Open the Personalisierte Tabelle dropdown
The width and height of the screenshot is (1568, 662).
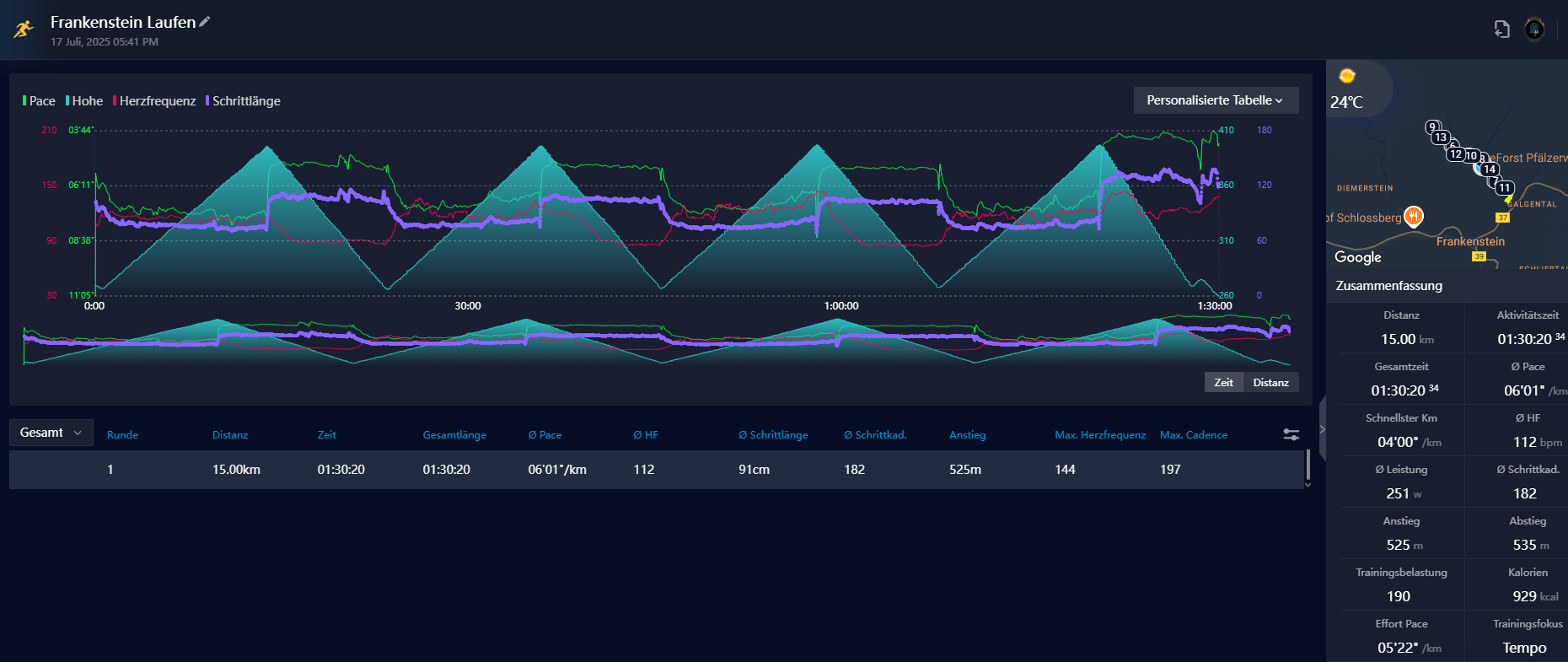(x=1215, y=100)
